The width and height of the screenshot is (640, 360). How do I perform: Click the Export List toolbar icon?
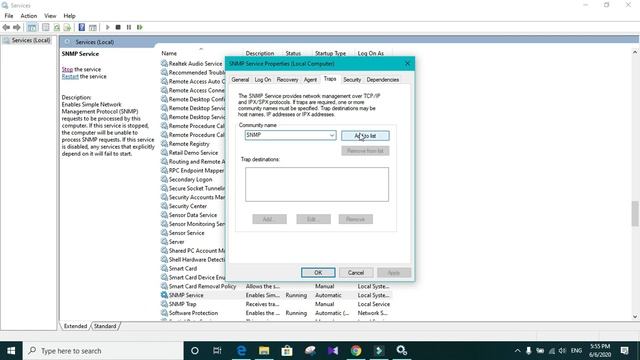[x=67, y=27]
